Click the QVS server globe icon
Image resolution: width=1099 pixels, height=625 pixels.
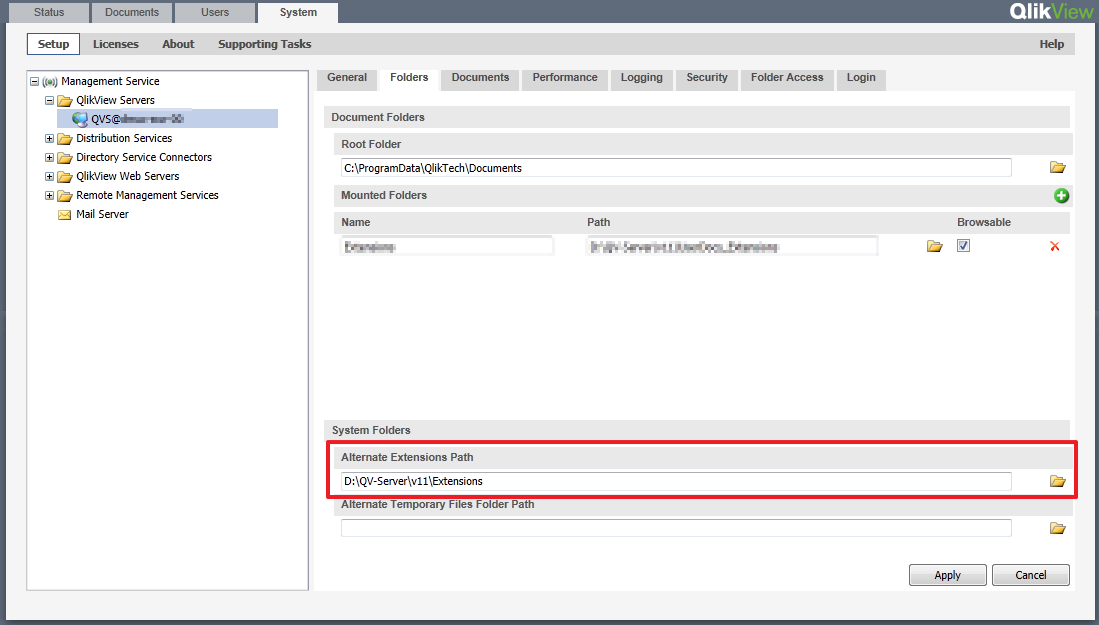point(80,119)
